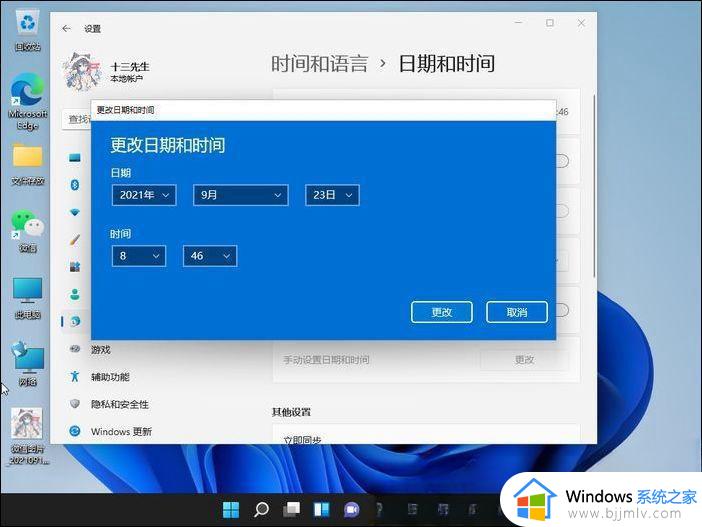
Task: Launch Microsoft Edge from the desktop
Action: 27,102
